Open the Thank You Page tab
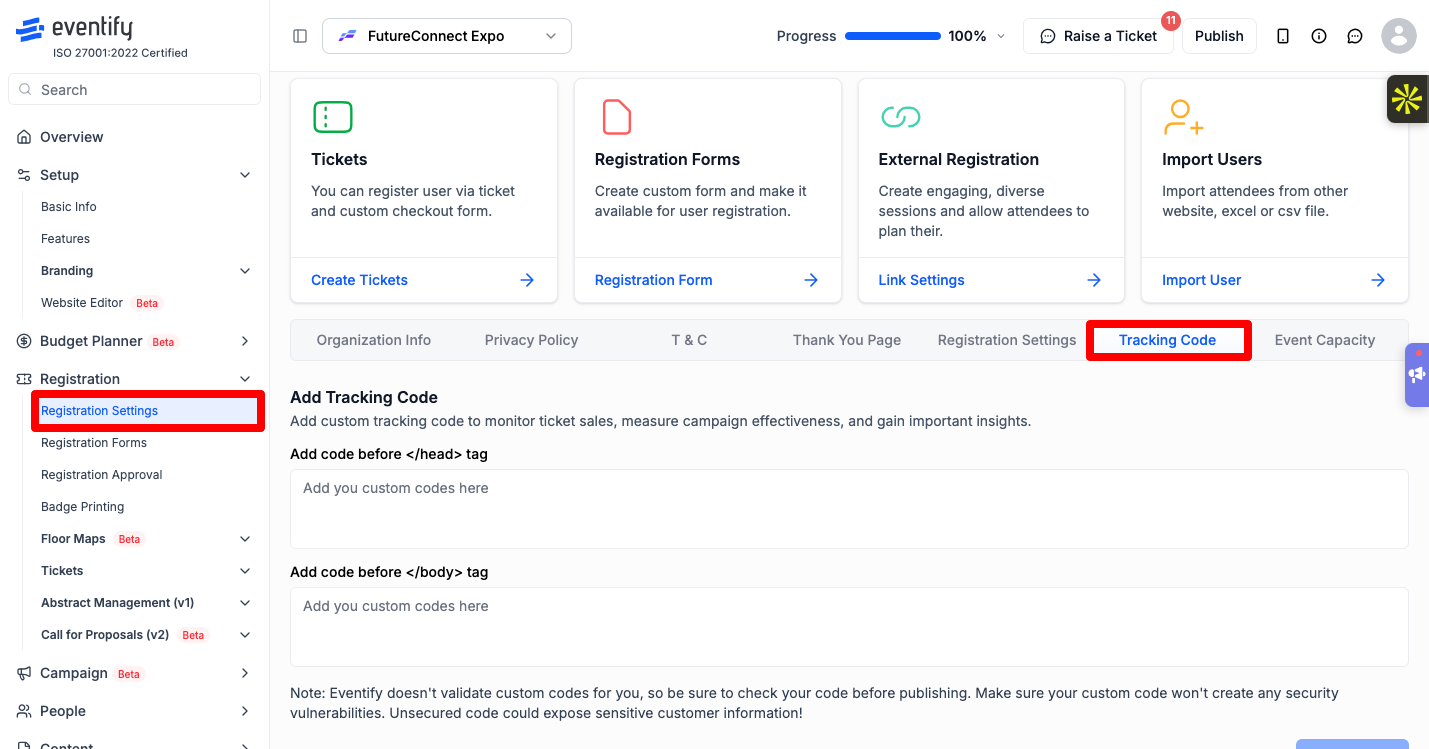 tap(847, 340)
